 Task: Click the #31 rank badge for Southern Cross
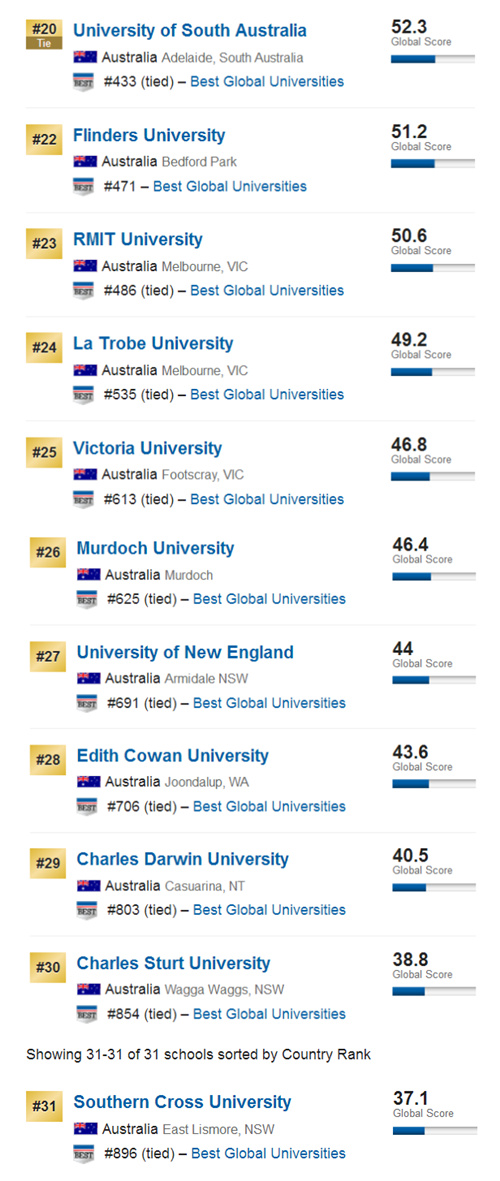coord(44,1106)
